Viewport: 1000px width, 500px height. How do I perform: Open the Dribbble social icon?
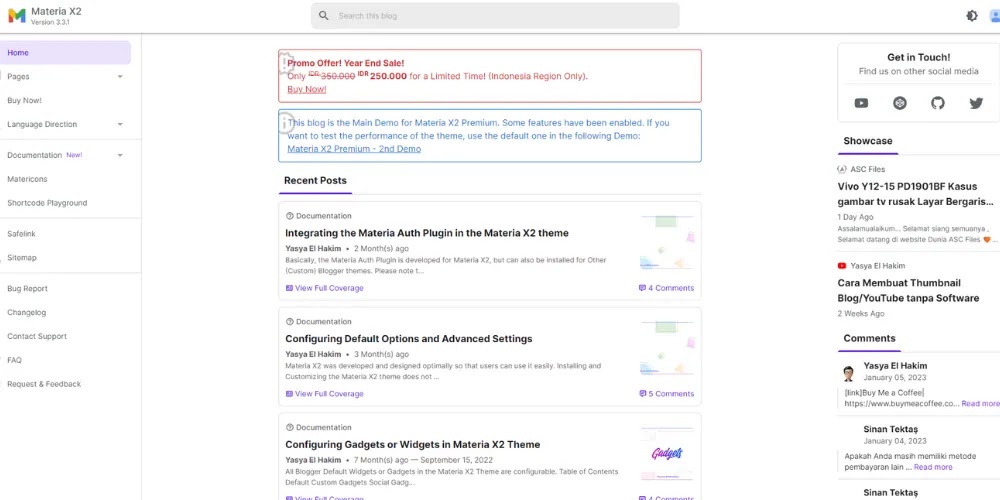pyautogui.click(x=900, y=103)
